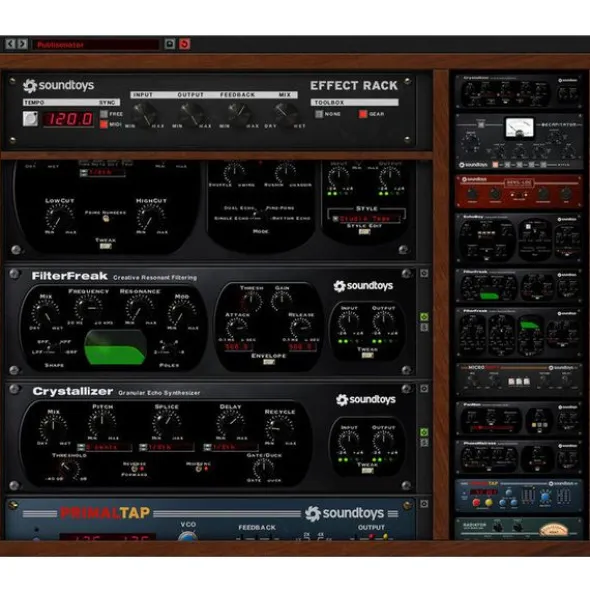Image resolution: width=590 pixels, height=591 pixels.
Task: Click the FilterFreak Gain knob
Action: click(282, 301)
